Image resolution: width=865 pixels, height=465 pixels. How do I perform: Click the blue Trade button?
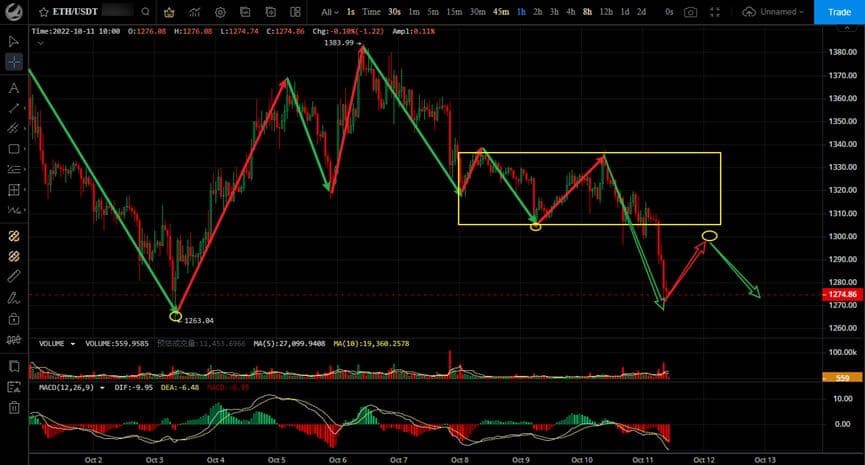(x=838, y=12)
